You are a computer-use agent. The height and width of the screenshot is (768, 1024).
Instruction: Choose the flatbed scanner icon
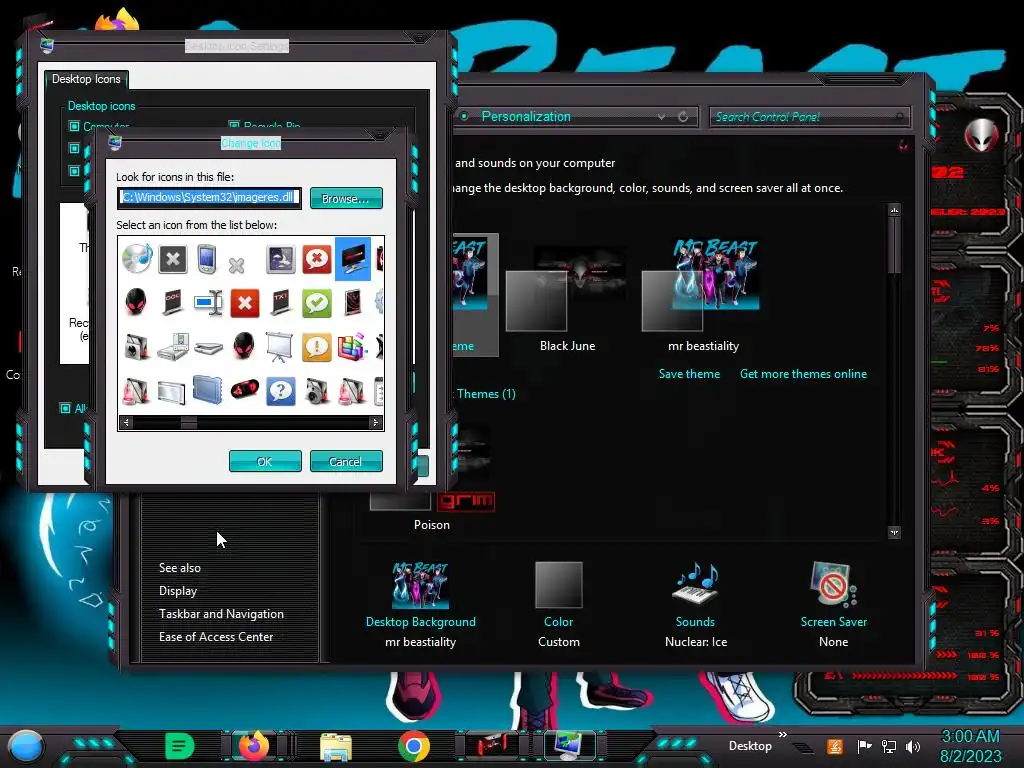209,347
